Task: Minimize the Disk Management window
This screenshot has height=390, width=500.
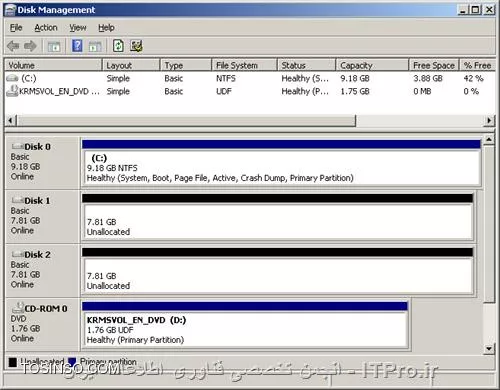Action: 462,10
